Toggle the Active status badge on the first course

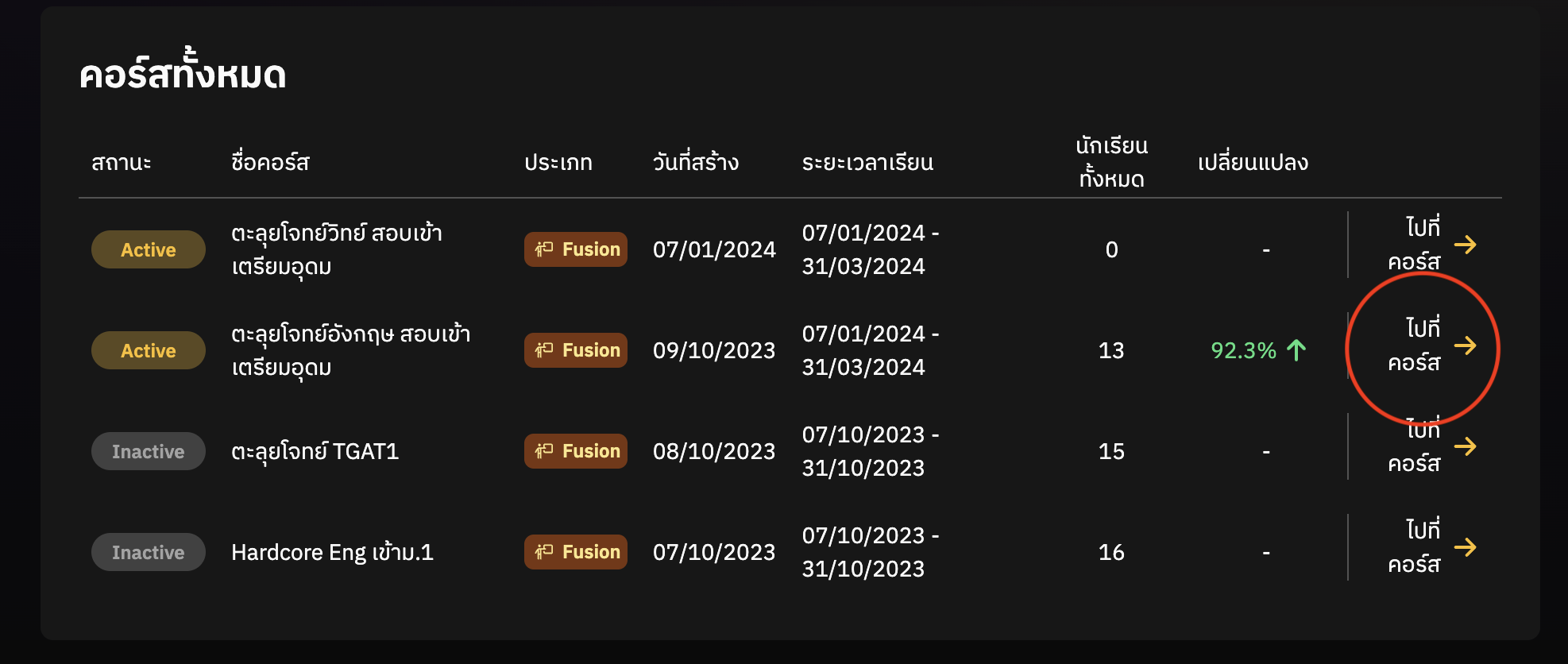pos(148,249)
